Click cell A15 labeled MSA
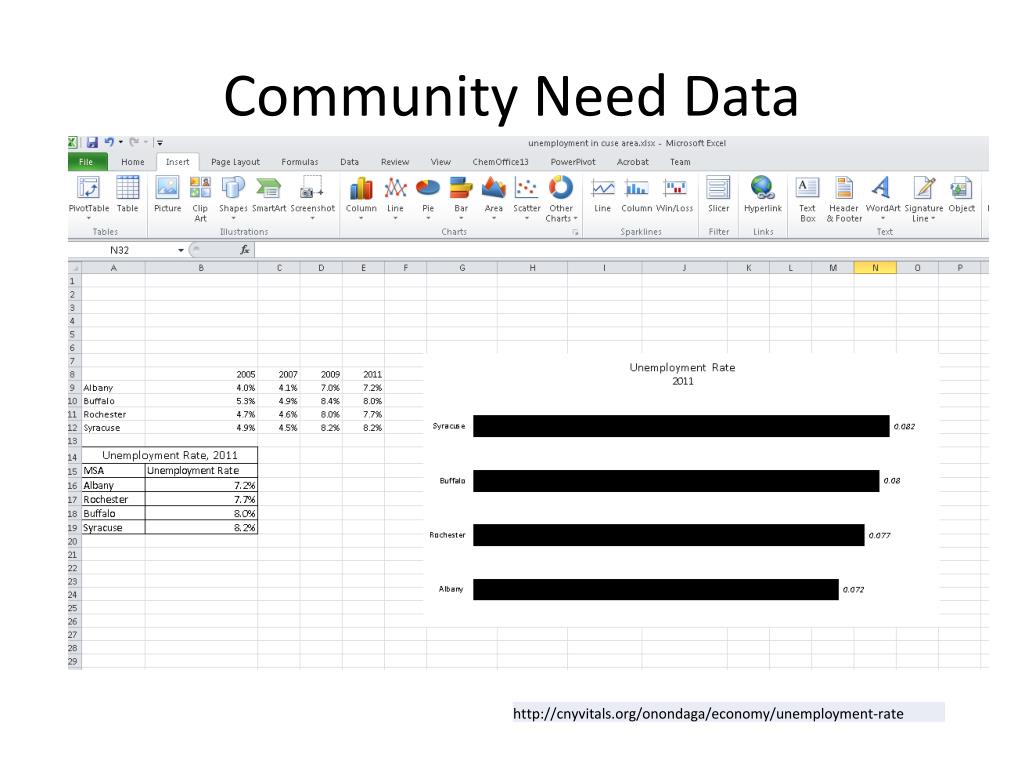This screenshot has height=768, width=1024. tap(114, 470)
